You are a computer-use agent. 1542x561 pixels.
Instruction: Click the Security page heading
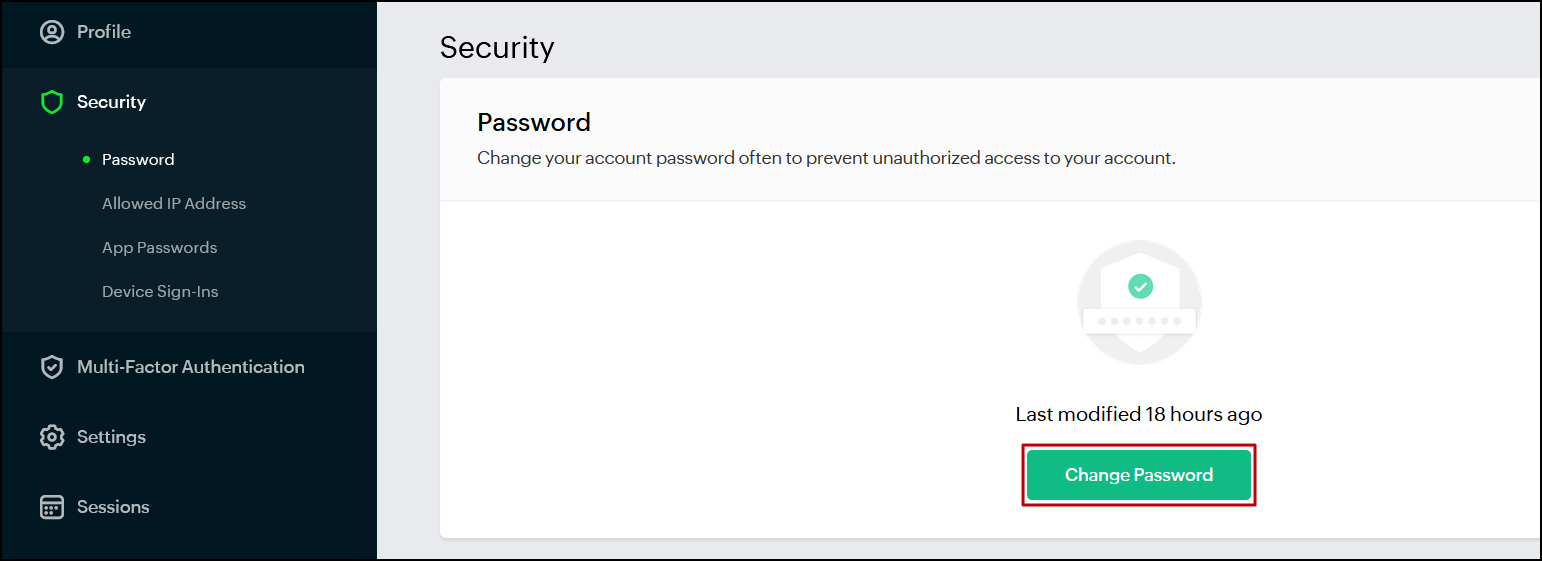[x=497, y=47]
